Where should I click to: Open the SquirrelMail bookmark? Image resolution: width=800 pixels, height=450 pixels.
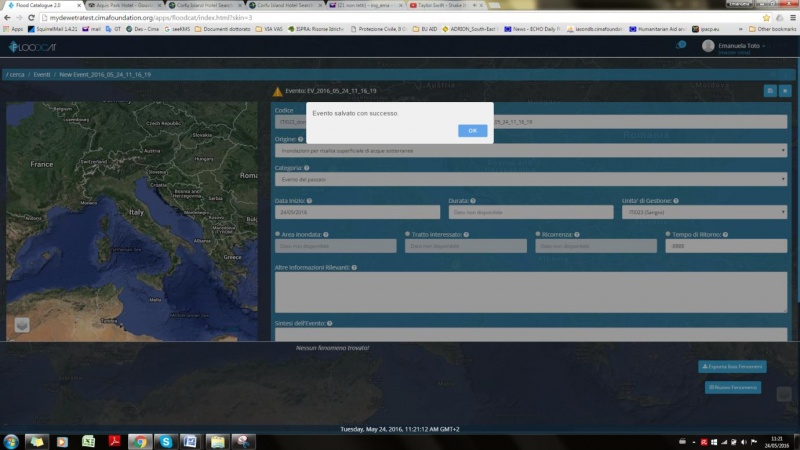(53, 29)
